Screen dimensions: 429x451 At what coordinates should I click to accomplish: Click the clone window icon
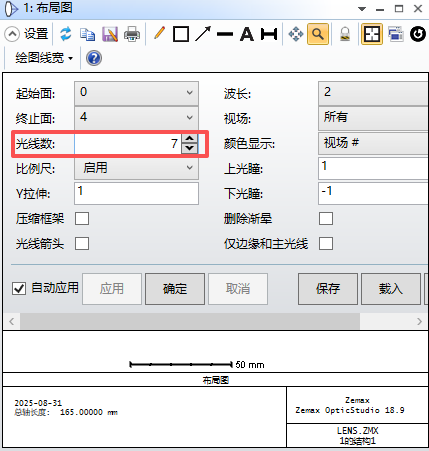(x=395, y=34)
